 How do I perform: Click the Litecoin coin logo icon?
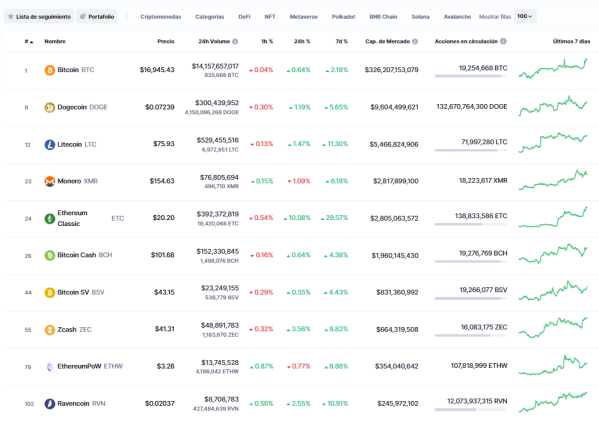point(50,145)
